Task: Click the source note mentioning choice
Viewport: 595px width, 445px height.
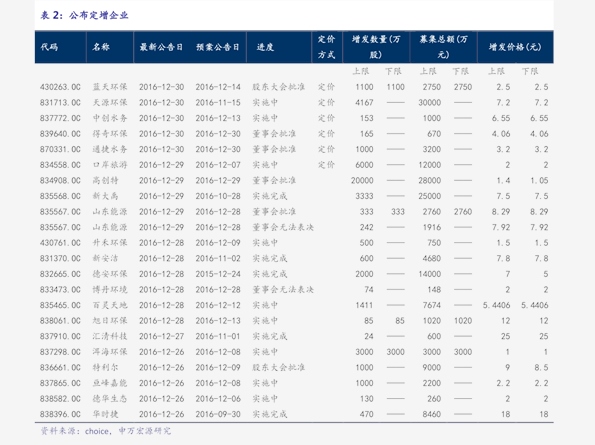Action: point(106,431)
